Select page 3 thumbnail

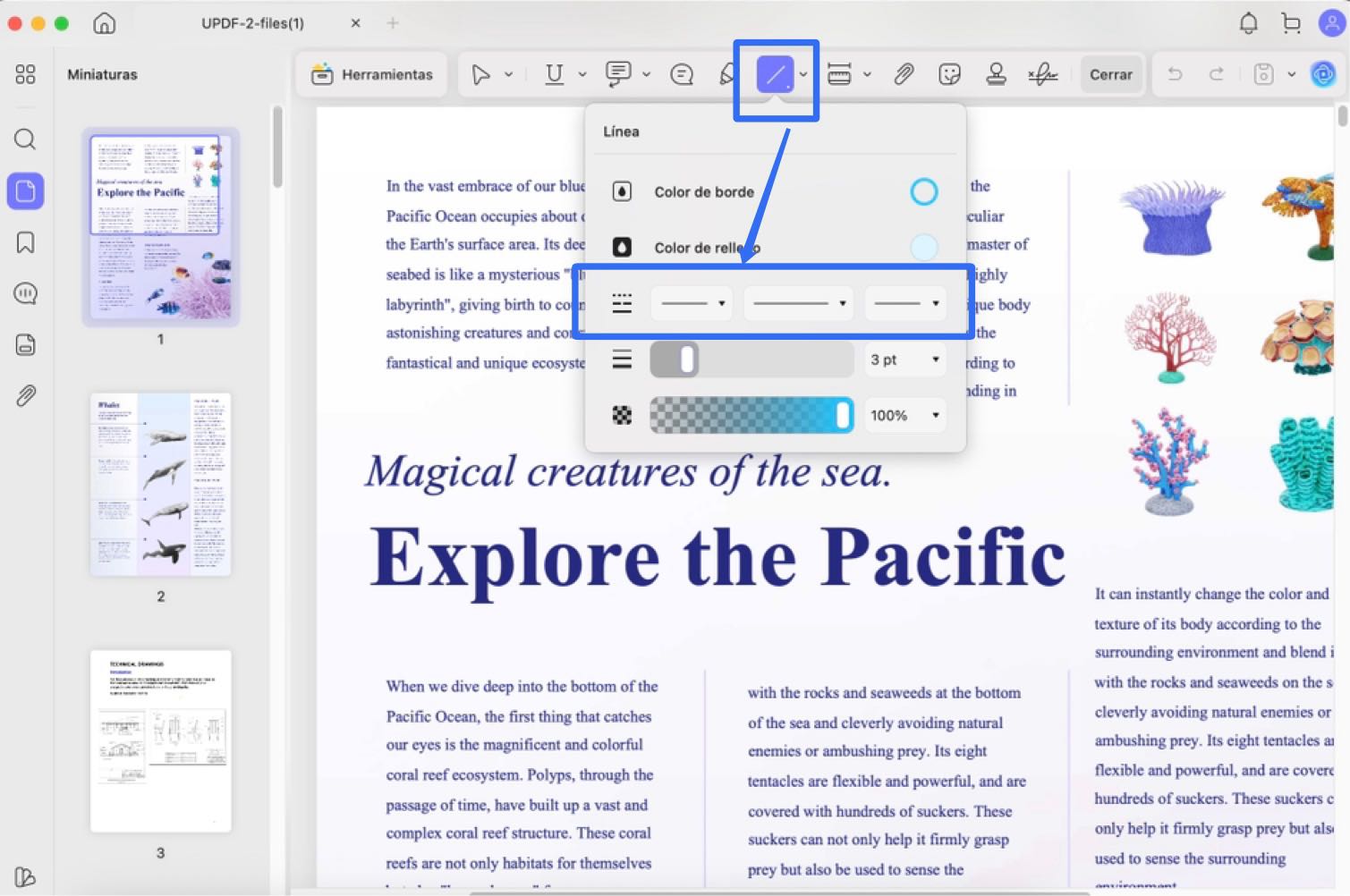pyautogui.click(x=161, y=741)
